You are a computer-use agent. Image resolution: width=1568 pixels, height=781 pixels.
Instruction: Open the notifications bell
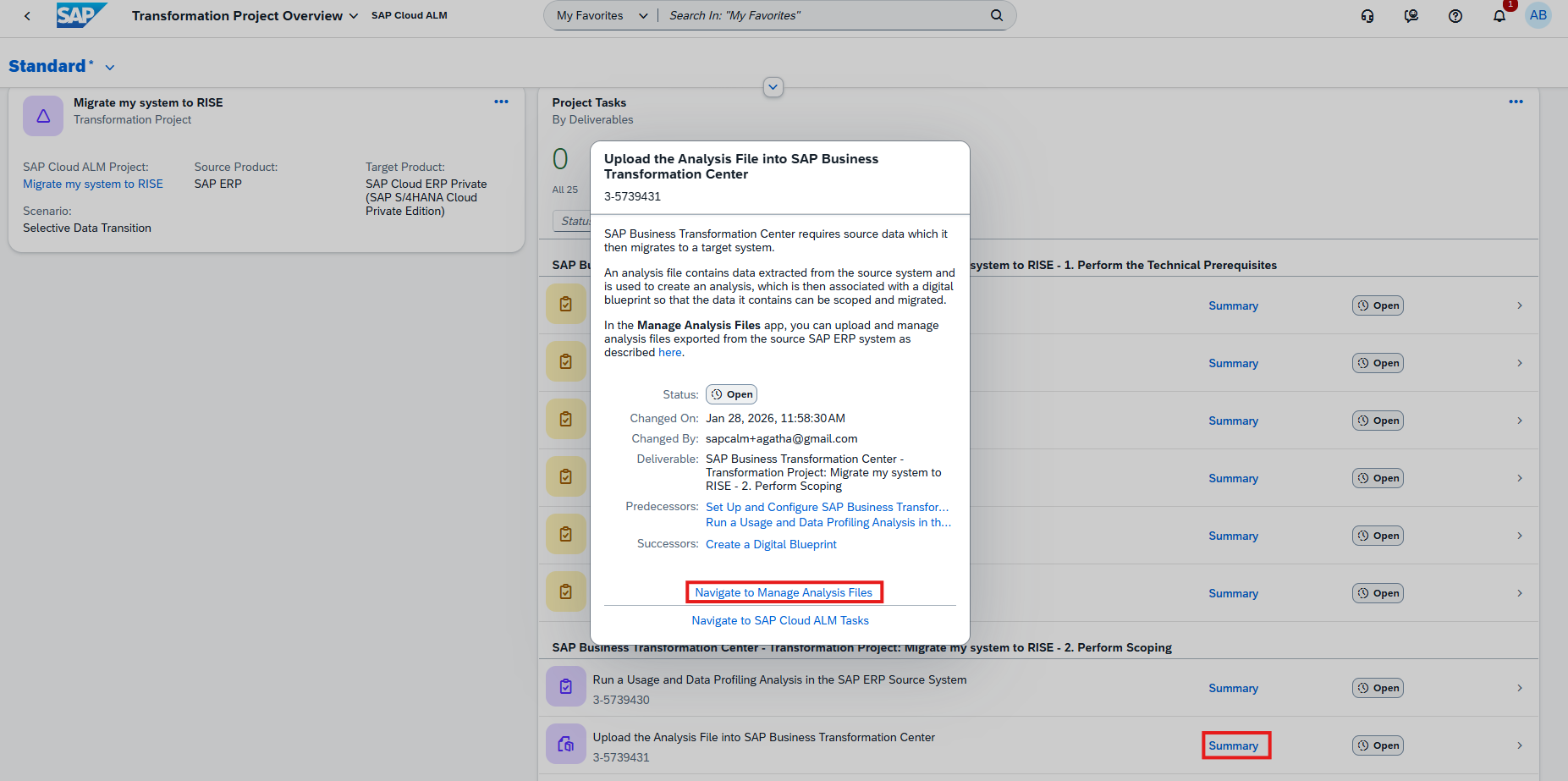point(1499,15)
